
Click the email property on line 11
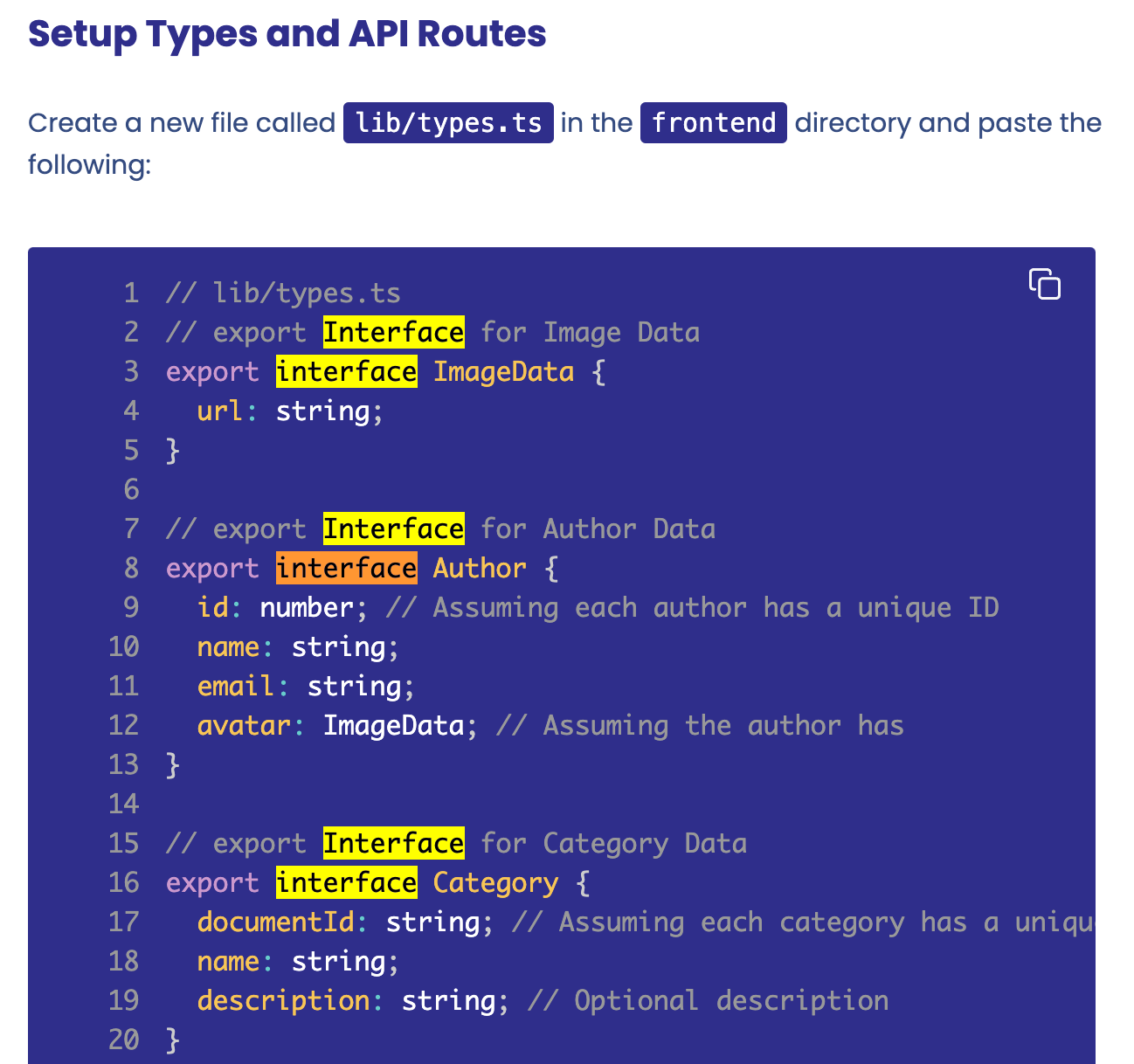pos(236,686)
